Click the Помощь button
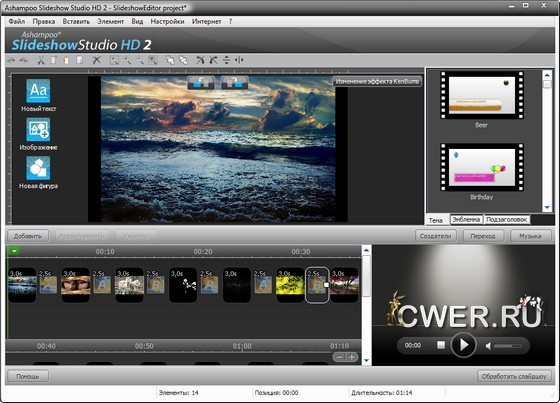 tap(28, 376)
